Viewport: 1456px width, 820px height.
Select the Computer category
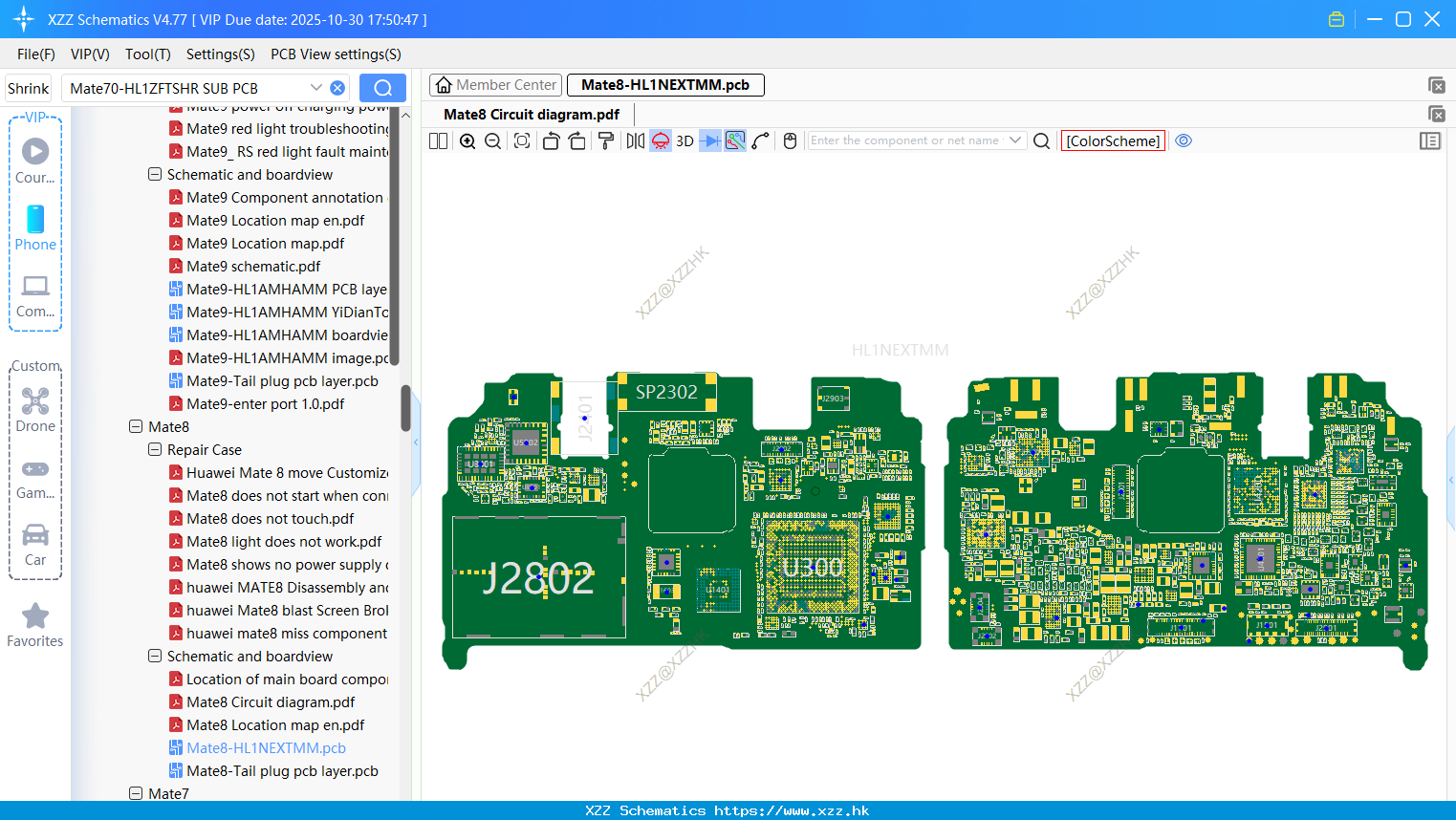click(35, 296)
